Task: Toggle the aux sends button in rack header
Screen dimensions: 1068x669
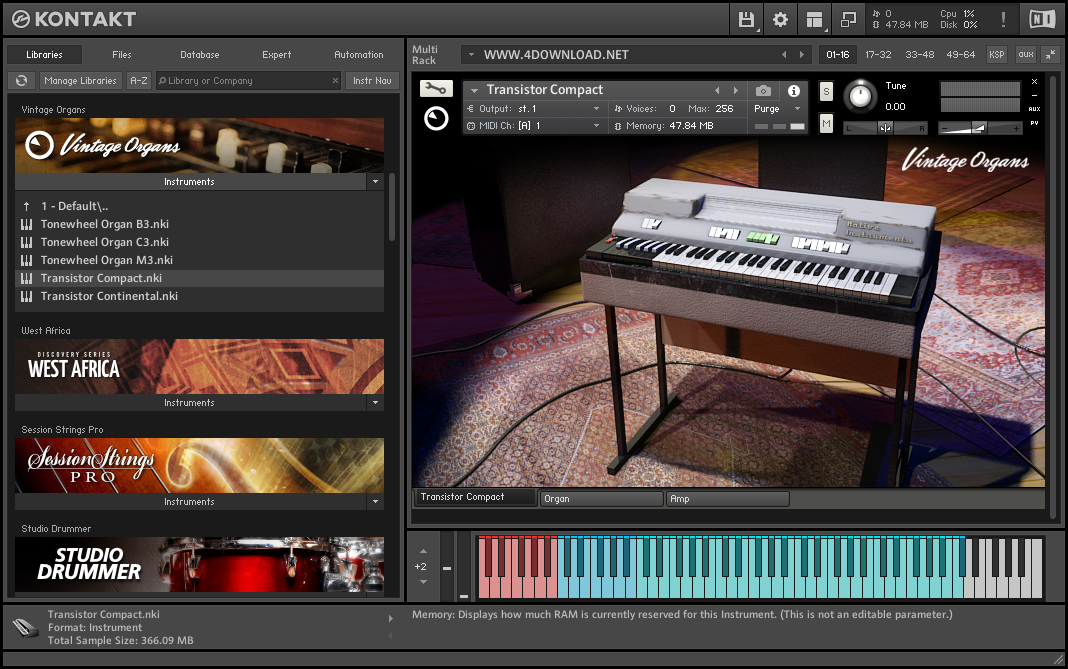Action: (x=1026, y=55)
